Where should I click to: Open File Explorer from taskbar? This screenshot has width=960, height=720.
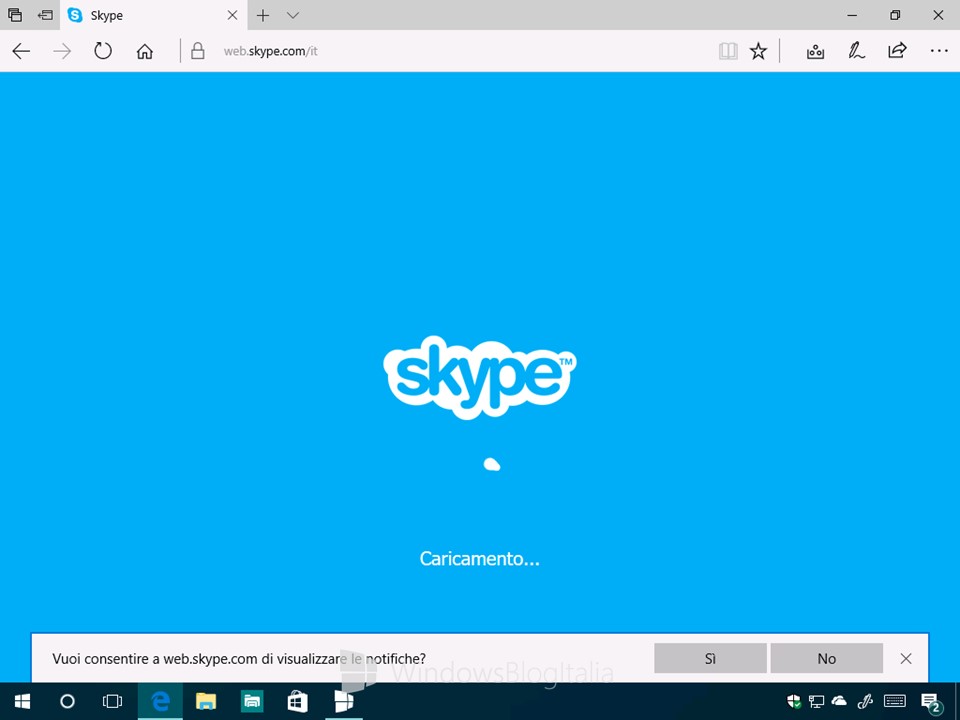(x=206, y=701)
